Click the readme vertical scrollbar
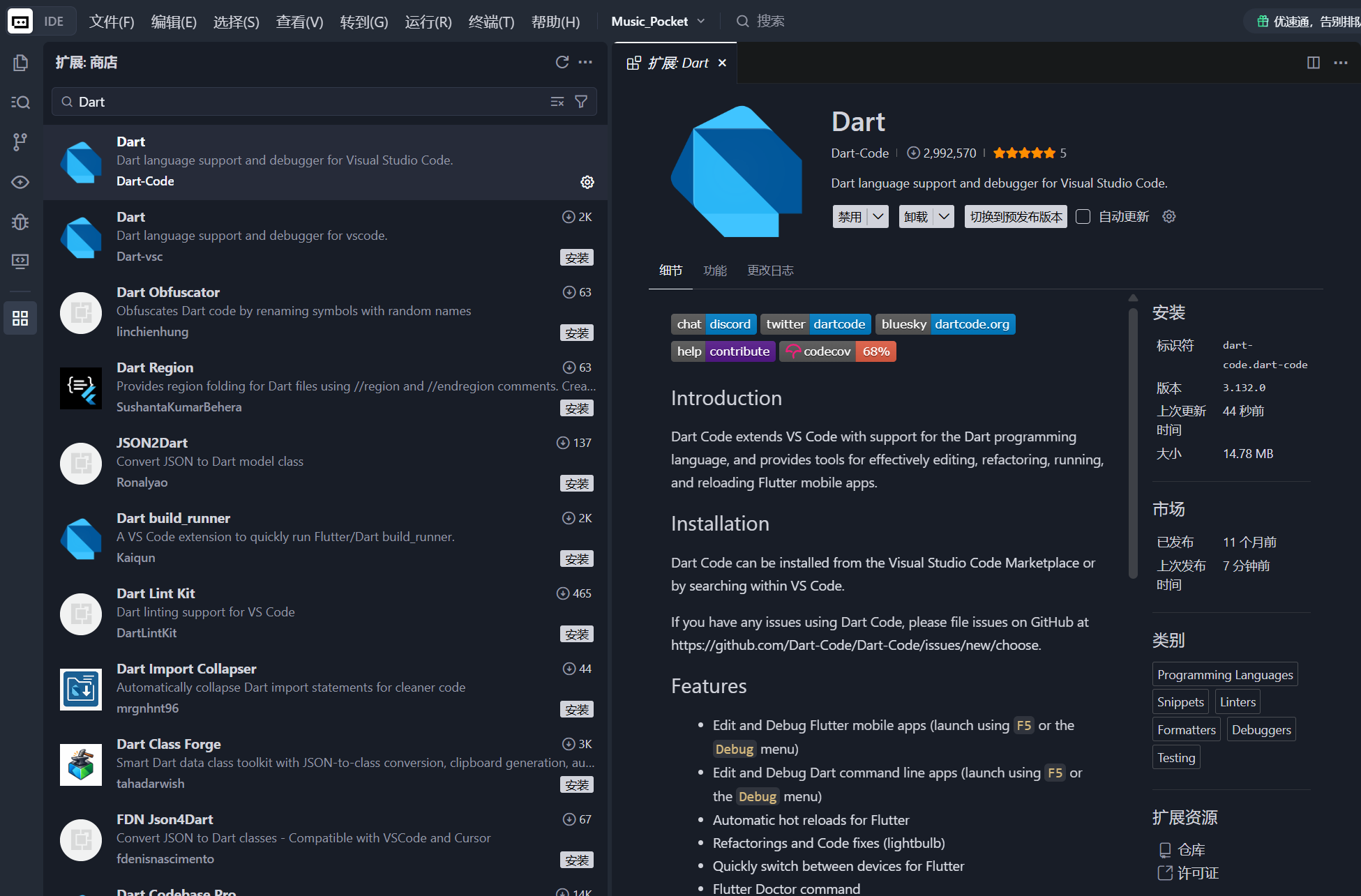This screenshot has width=1361, height=896. click(1133, 443)
